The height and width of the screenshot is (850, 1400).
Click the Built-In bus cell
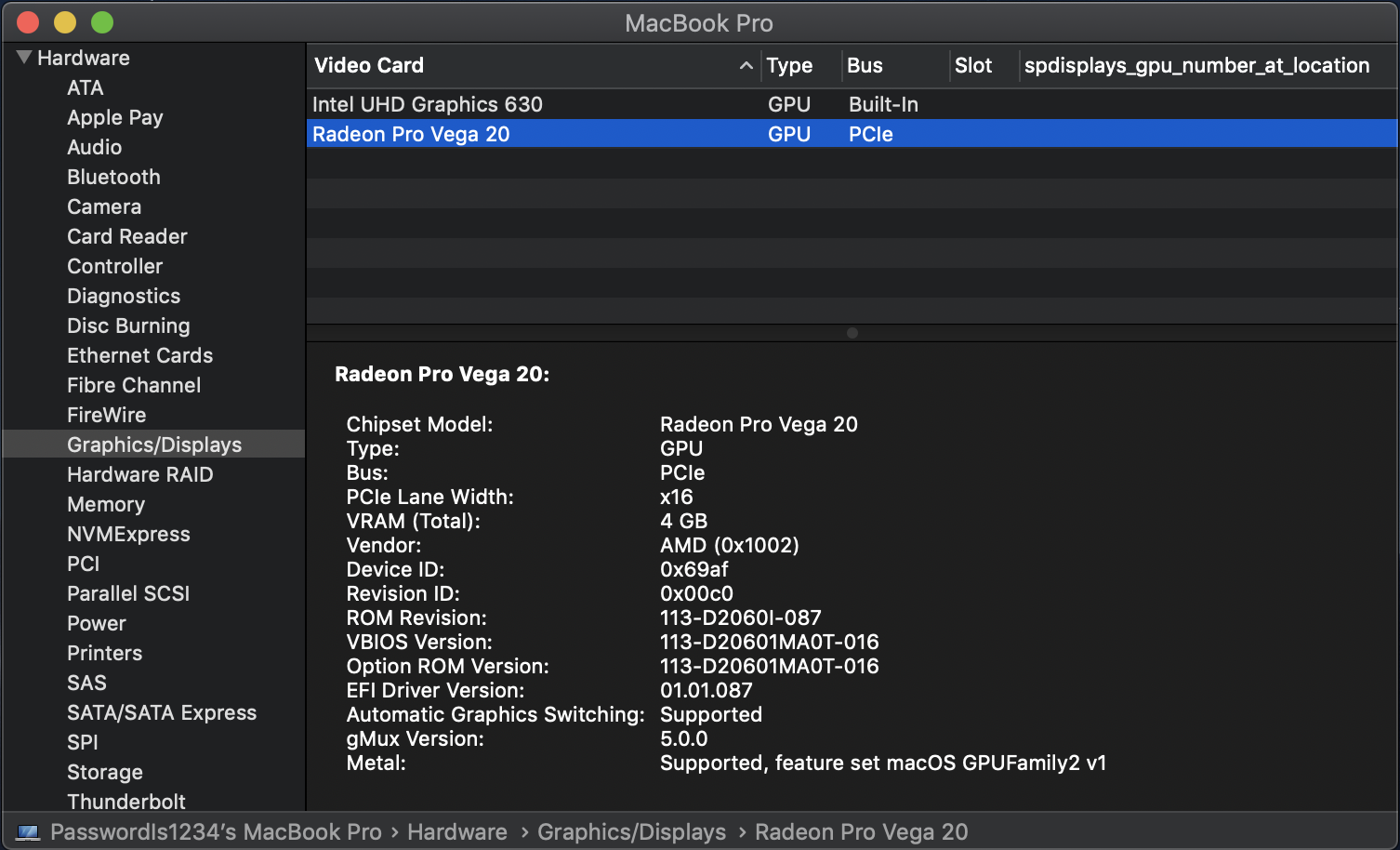[x=883, y=104]
